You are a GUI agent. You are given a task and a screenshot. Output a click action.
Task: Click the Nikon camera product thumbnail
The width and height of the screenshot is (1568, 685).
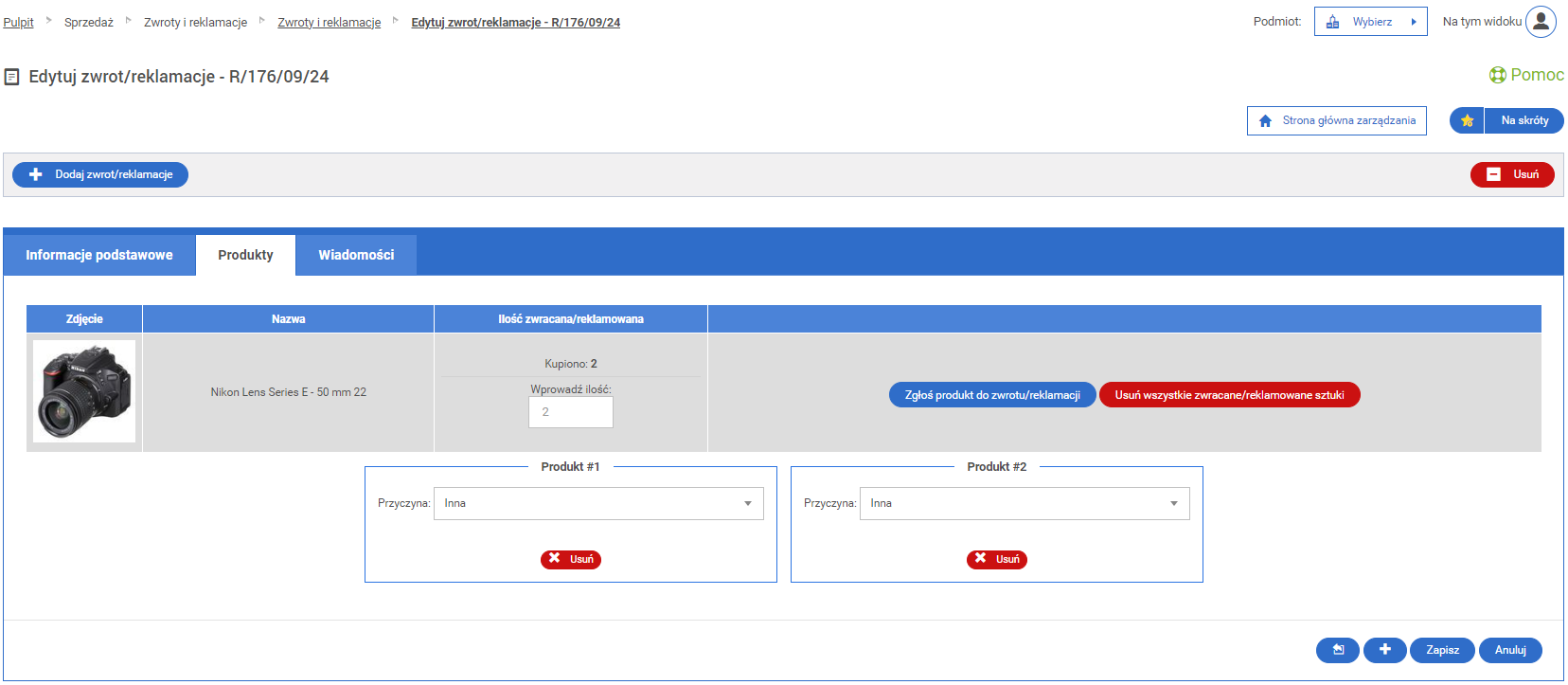[x=84, y=391]
